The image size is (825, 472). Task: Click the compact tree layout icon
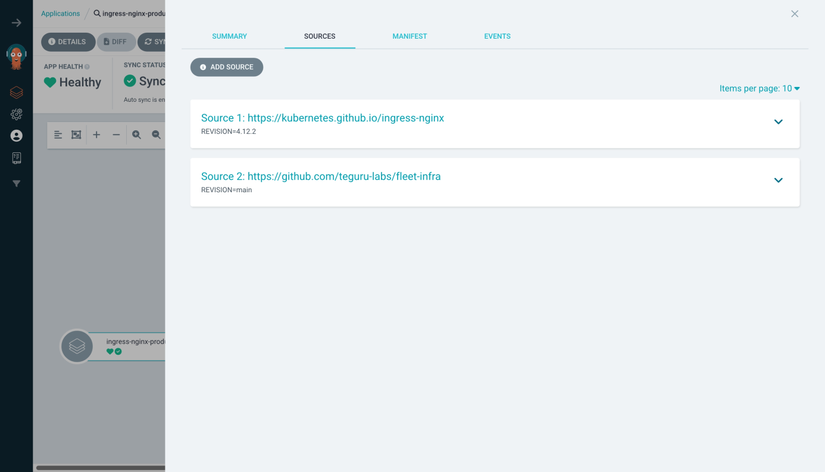tap(58, 135)
